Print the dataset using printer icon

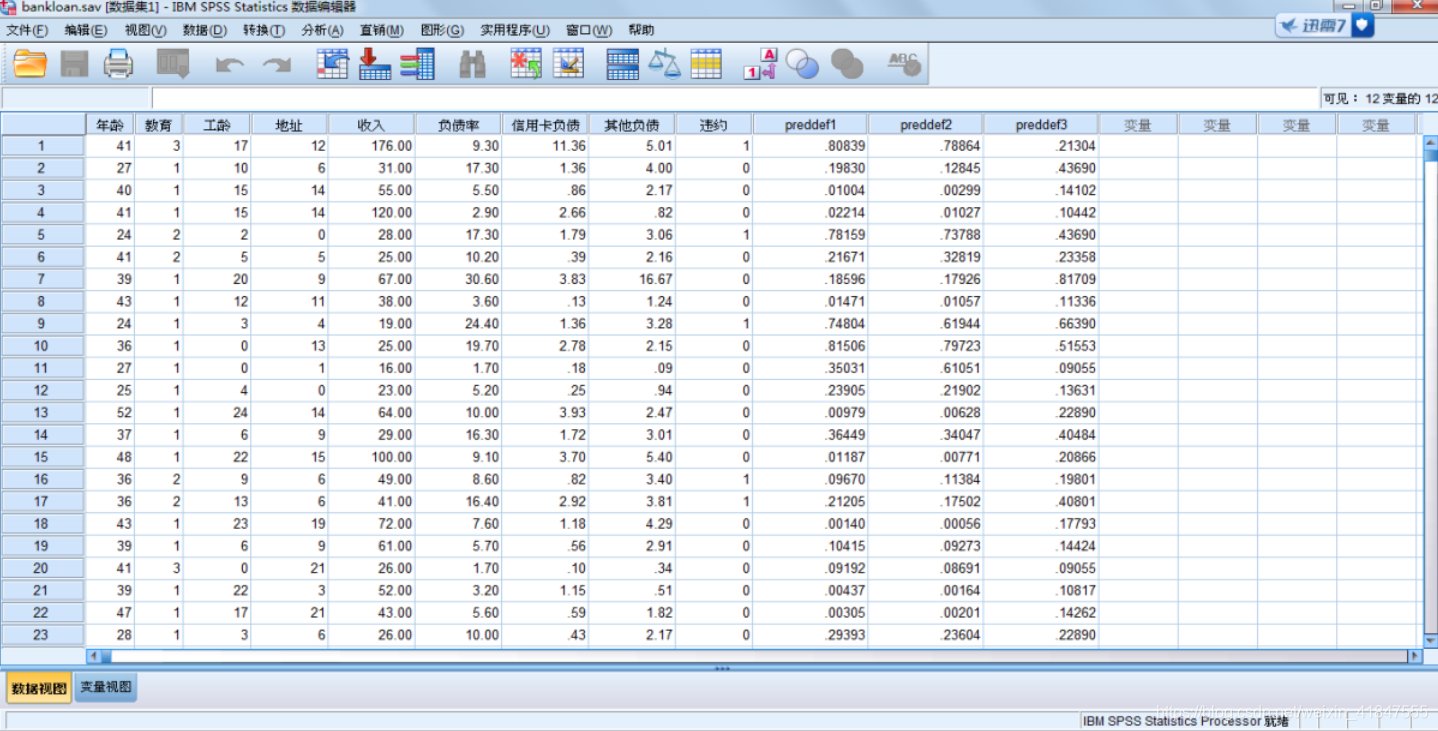(118, 64)
